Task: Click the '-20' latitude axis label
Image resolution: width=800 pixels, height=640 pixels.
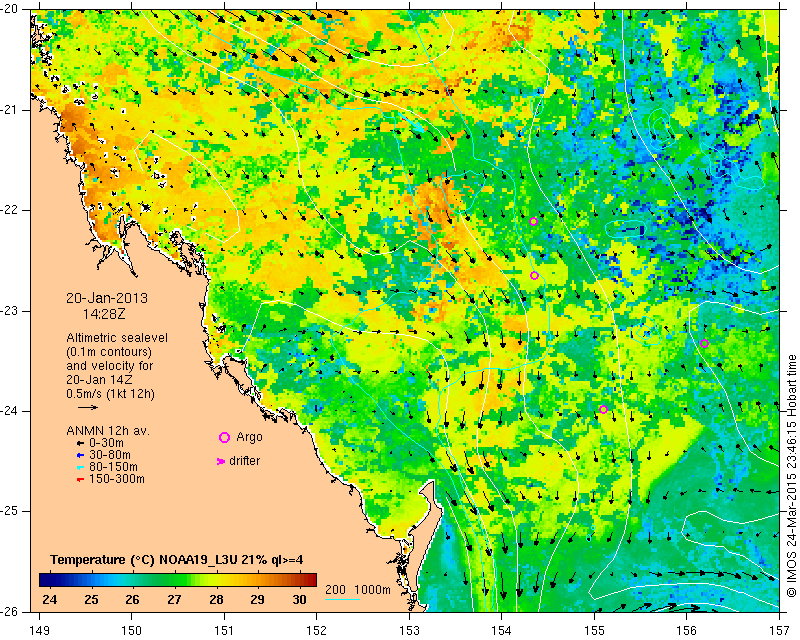Action: (9, 10)
